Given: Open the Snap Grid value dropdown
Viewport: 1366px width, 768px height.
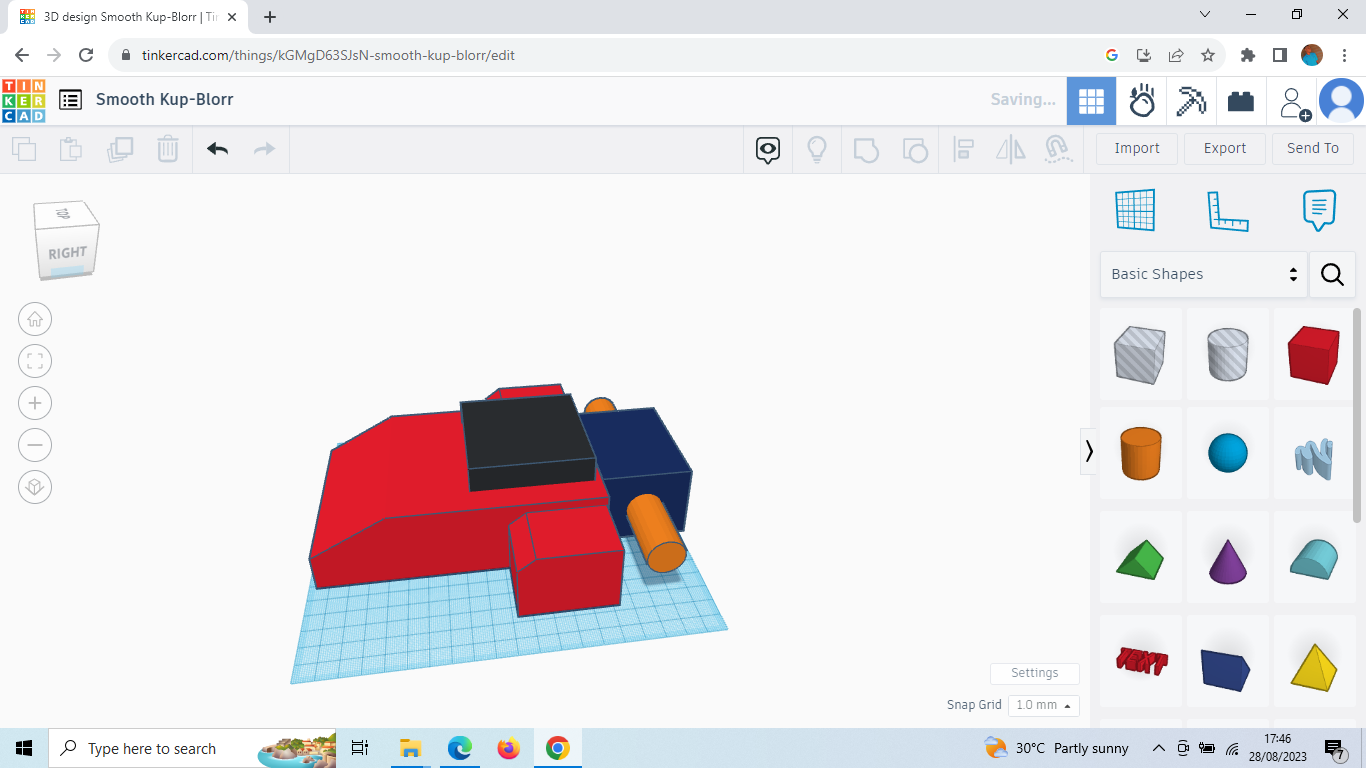Looking at the screenshot, I should (x=1043, y=705).
